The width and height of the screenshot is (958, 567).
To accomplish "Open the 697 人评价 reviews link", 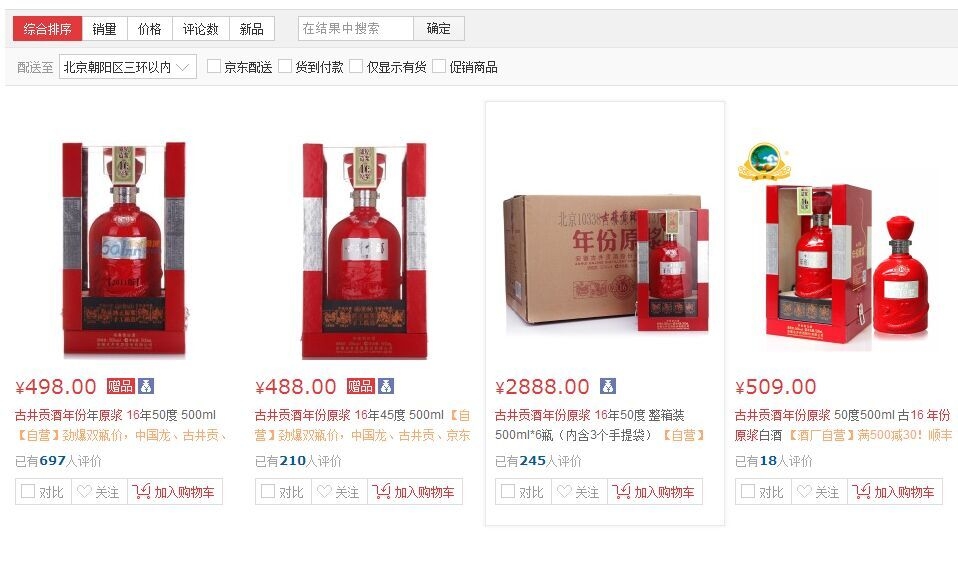I will (x=59, y=461).
